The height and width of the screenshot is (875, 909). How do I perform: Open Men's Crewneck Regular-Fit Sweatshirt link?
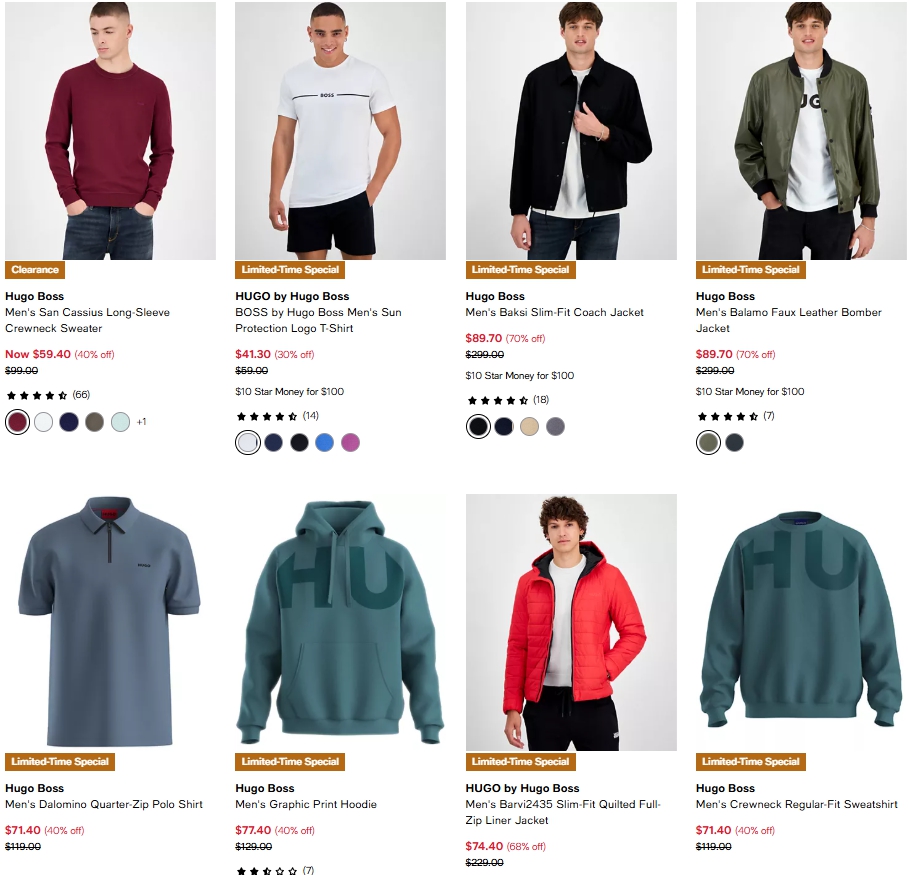coord(796,804)
